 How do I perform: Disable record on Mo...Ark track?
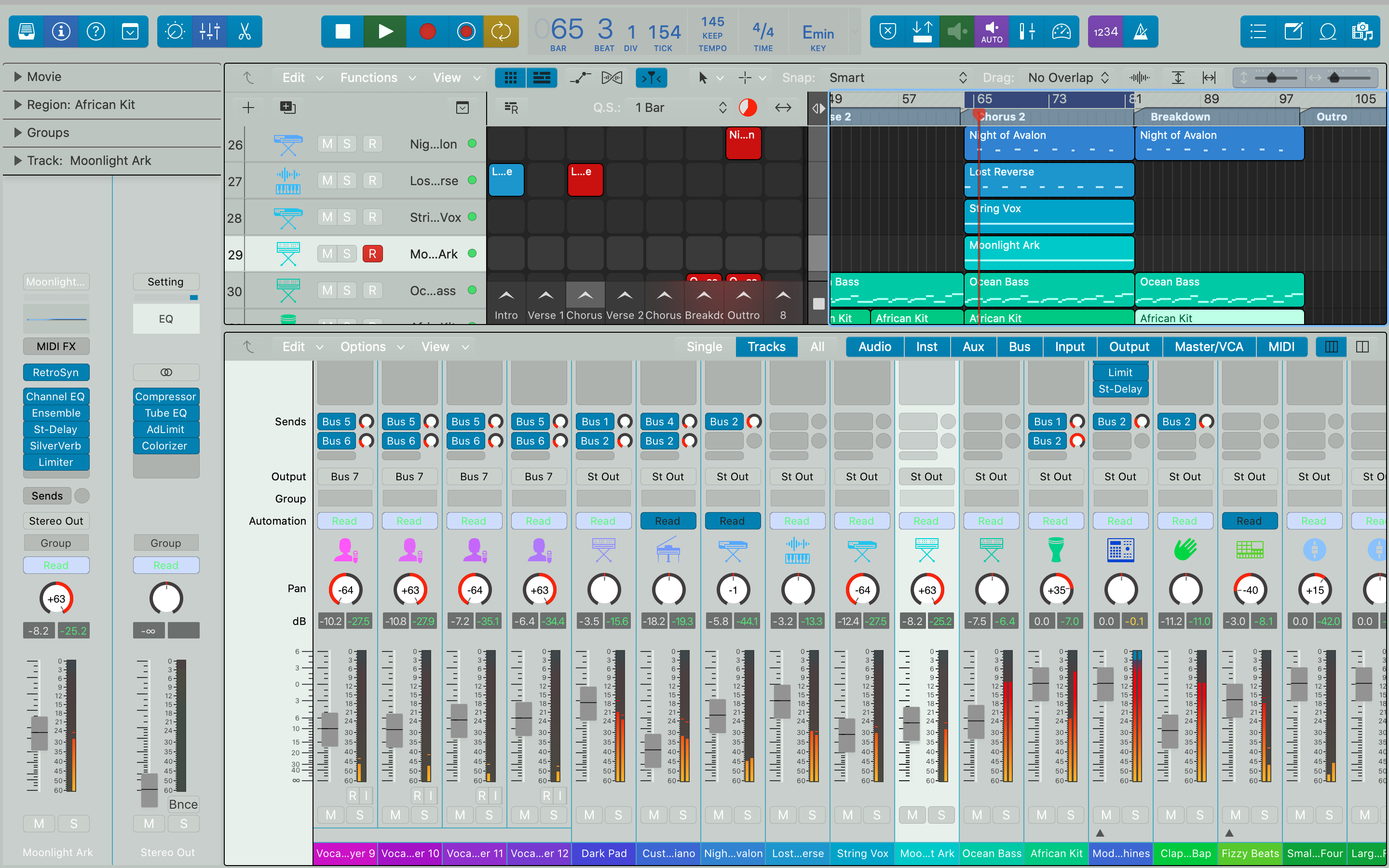tap(372, 254)
